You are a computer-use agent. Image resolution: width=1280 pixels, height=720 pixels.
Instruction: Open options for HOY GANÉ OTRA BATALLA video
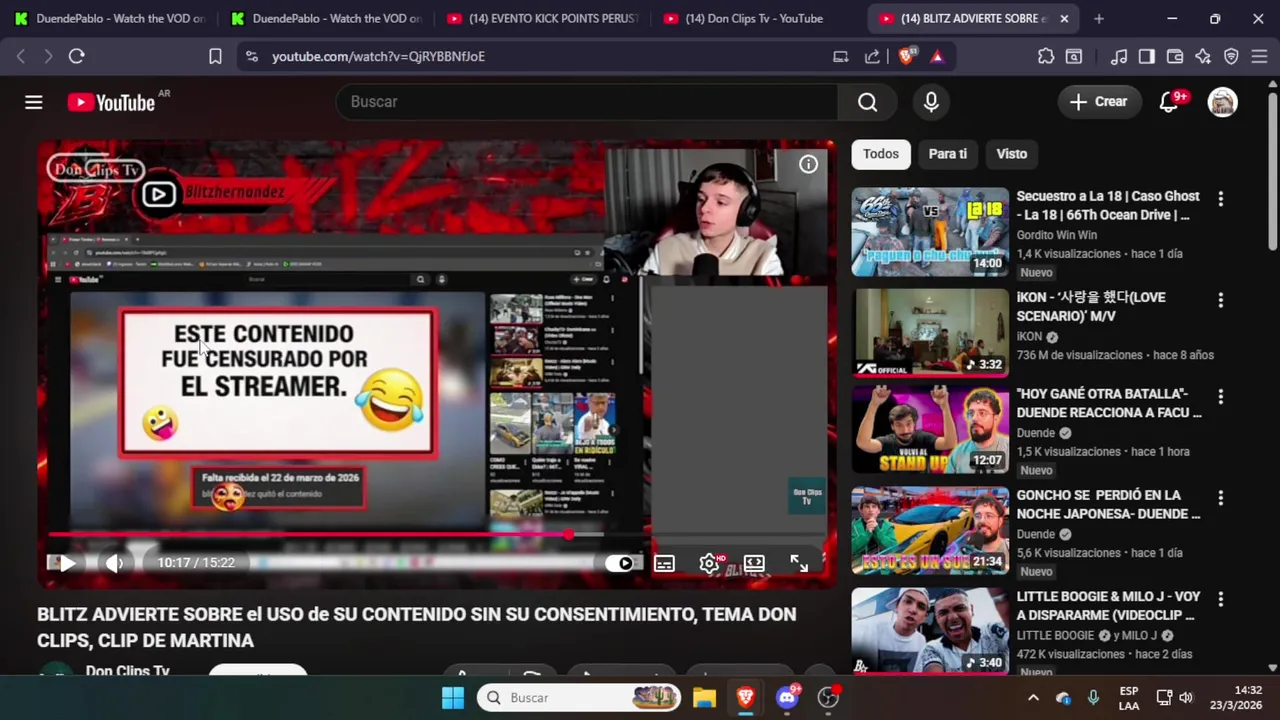click(x=1220, y=397)
